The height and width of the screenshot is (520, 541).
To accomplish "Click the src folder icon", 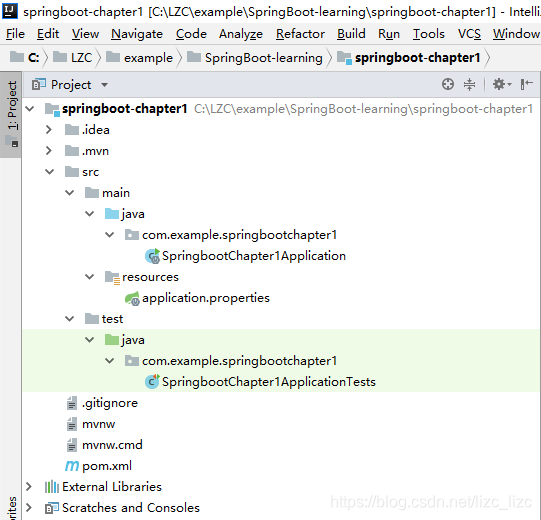I will (72, 172).
